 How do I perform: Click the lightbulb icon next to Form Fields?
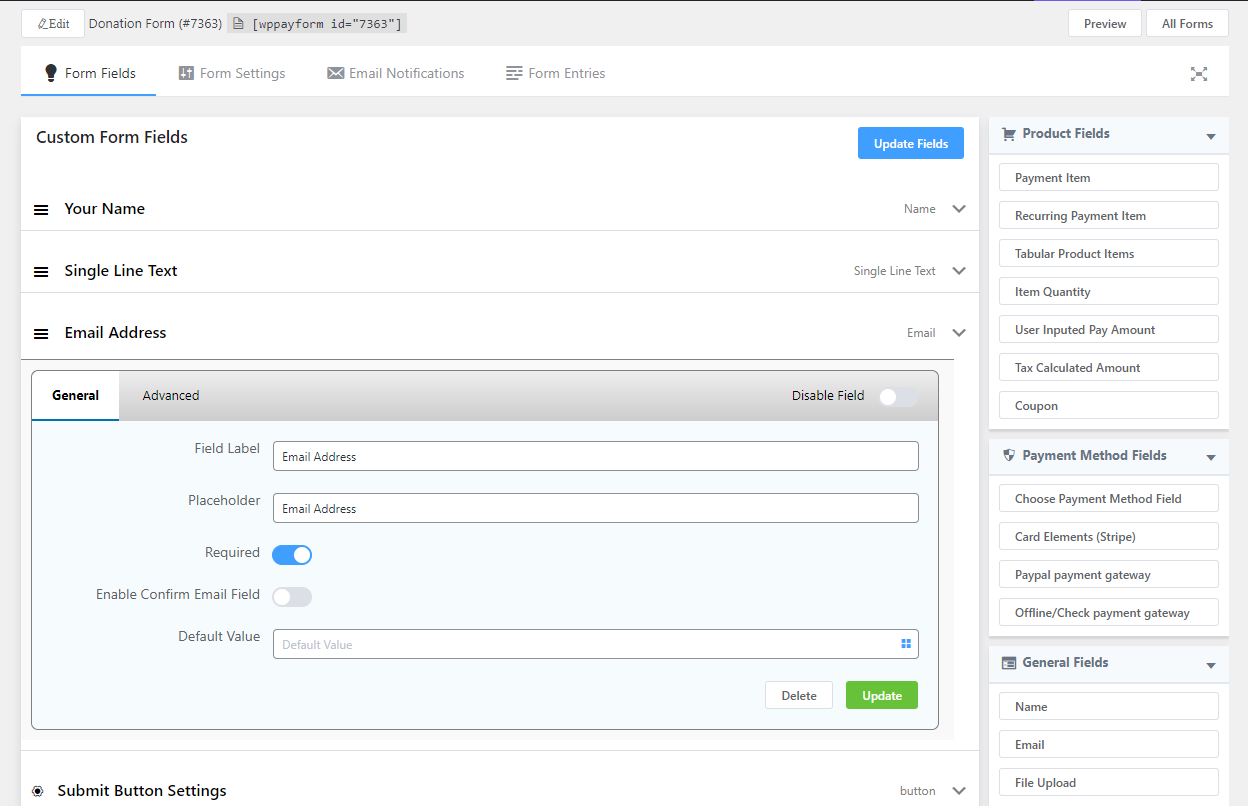(49, 72)
